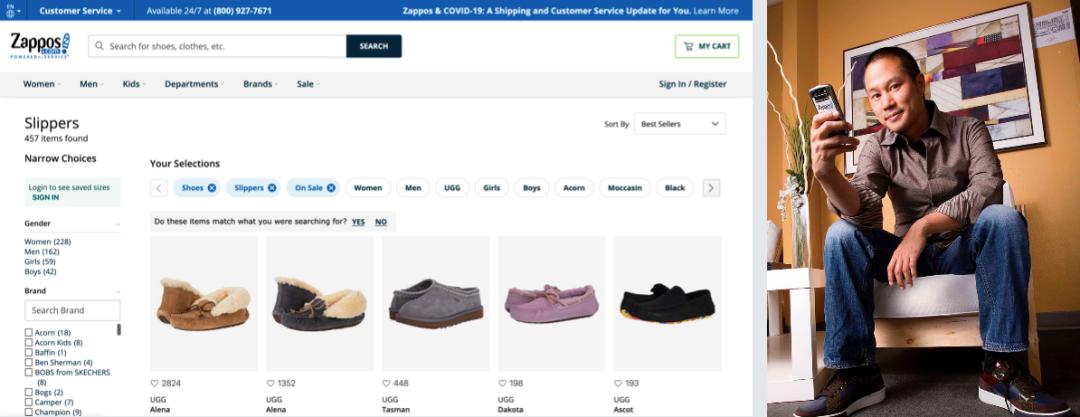Image resolution: width=1080 pixels, height=417 pixels.
Task: Favorite the UGG Ascot heart icon
Action: 618,383
